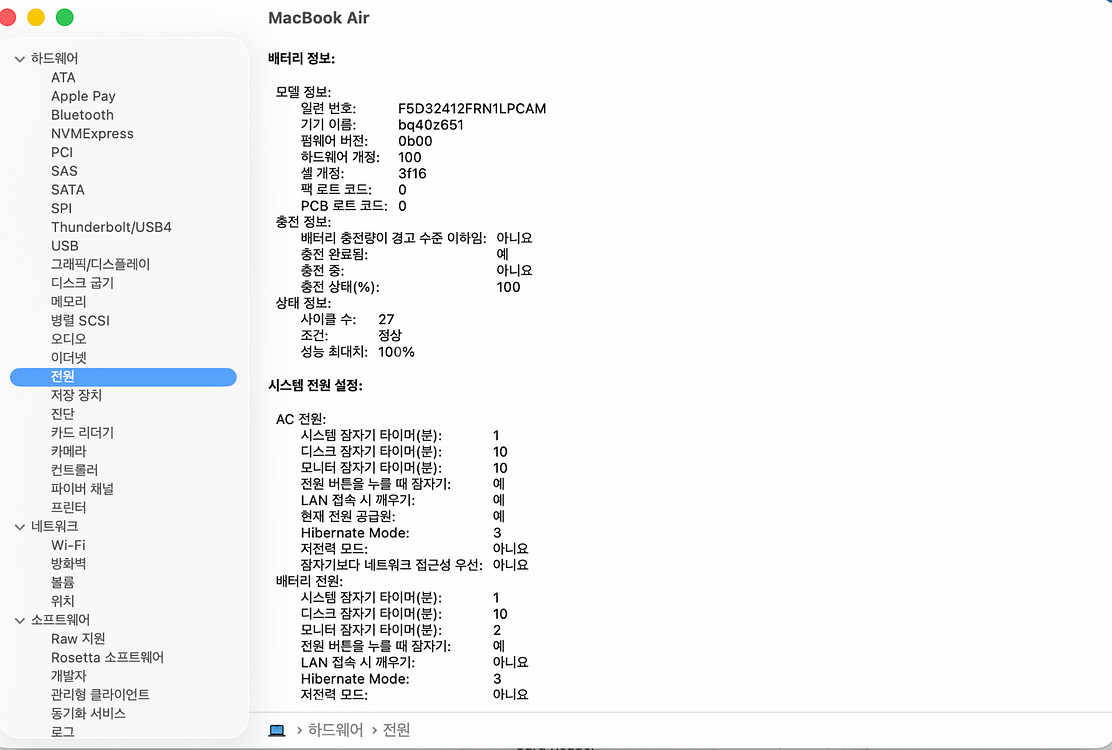Image resolution: width=1112 pixels, height=750 pixels.
Task: Select 그래픽/디스플레이 in the sidebar
Action: click(x=106, y=263)
